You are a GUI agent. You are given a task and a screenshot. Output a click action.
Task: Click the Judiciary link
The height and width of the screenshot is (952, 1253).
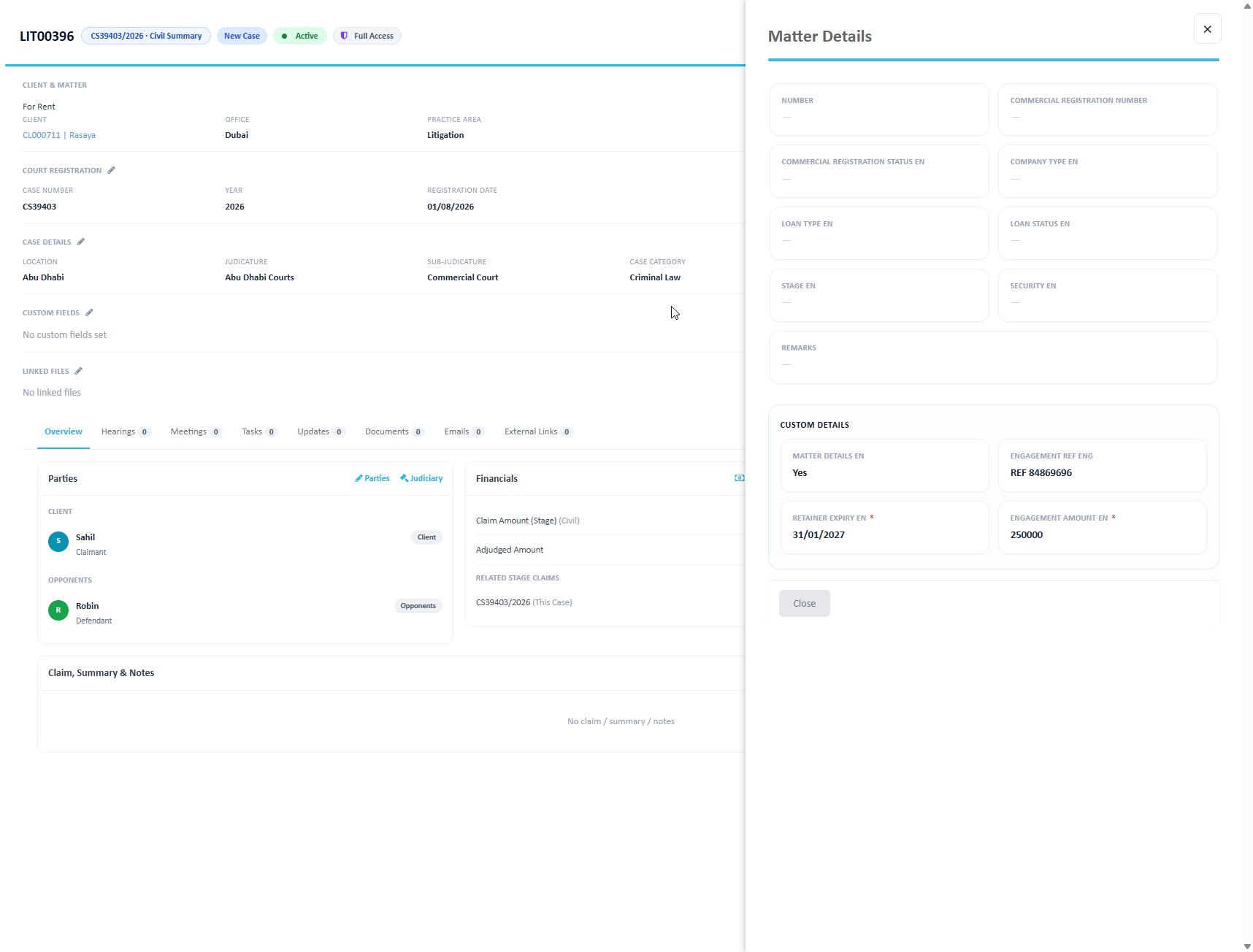point(421,478)
